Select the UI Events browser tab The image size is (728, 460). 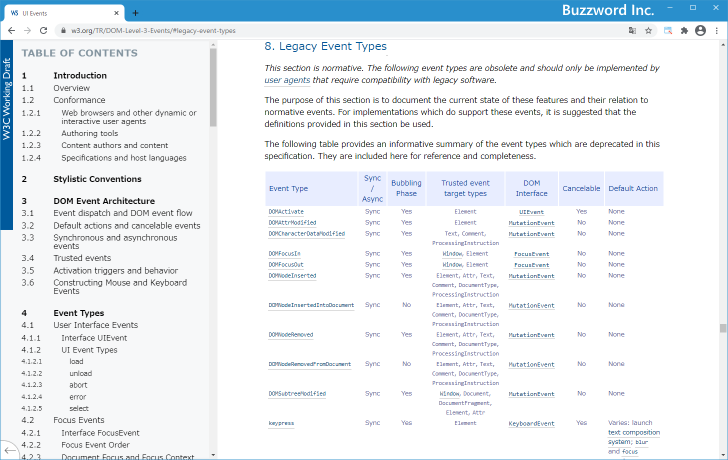[x=65, y=13]
